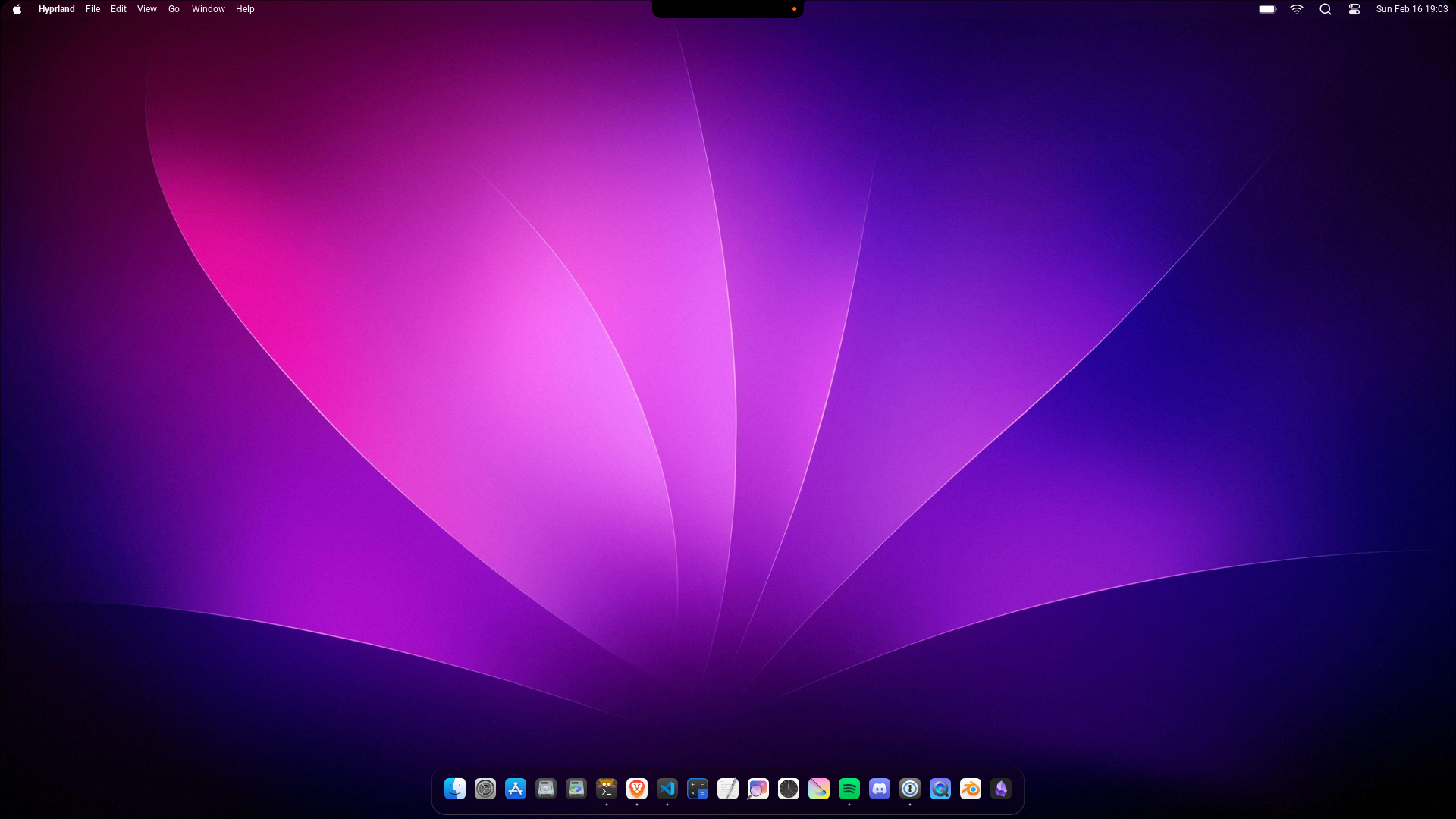
Task: Open Brave browser from the dock
Action: pyautogui.click(x=637, y=789)
